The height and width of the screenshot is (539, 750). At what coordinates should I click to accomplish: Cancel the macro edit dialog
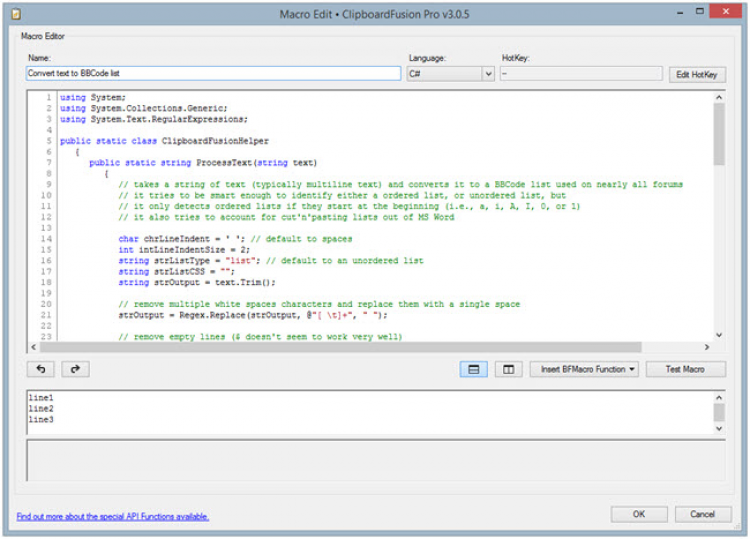point(702,514)
